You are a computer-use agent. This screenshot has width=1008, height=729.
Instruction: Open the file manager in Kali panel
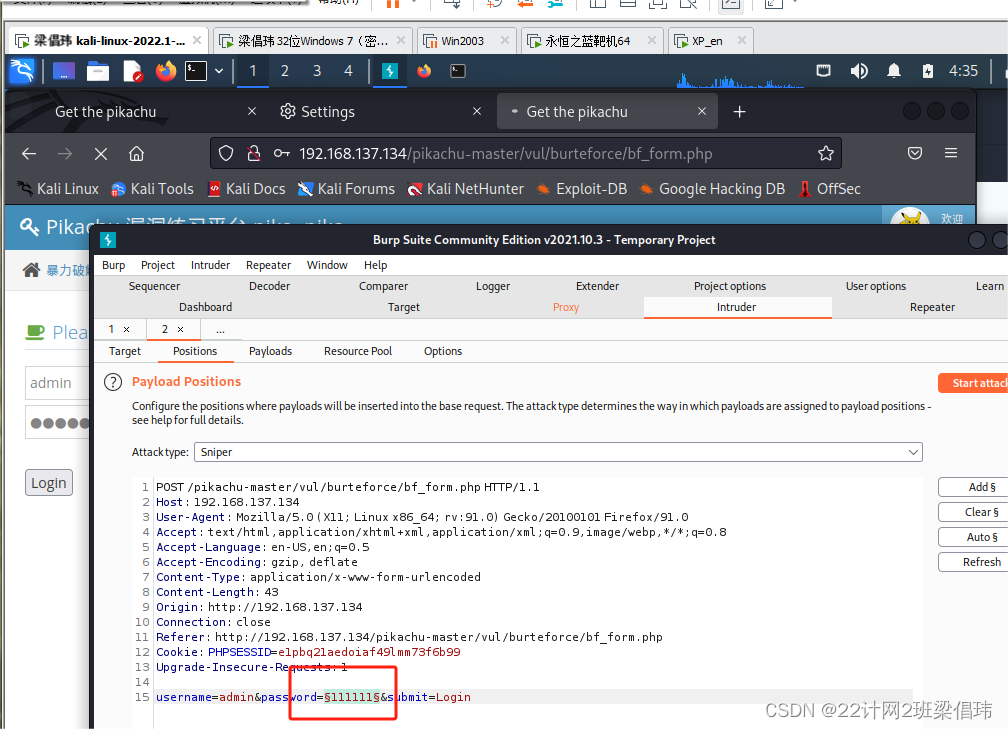[98, 71]
